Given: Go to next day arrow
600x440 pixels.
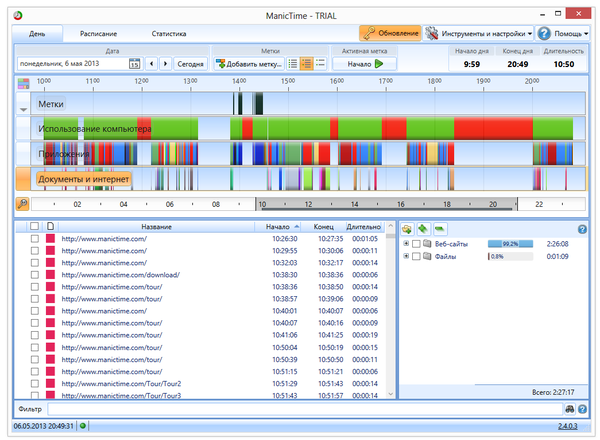Looking at the screenshot, I should pos(165,64).
